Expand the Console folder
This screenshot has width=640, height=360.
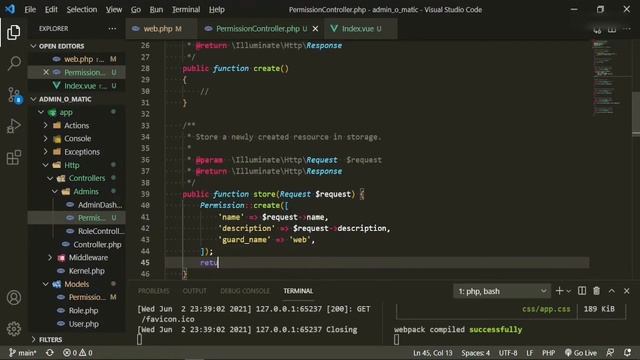[x=46, y=138]
